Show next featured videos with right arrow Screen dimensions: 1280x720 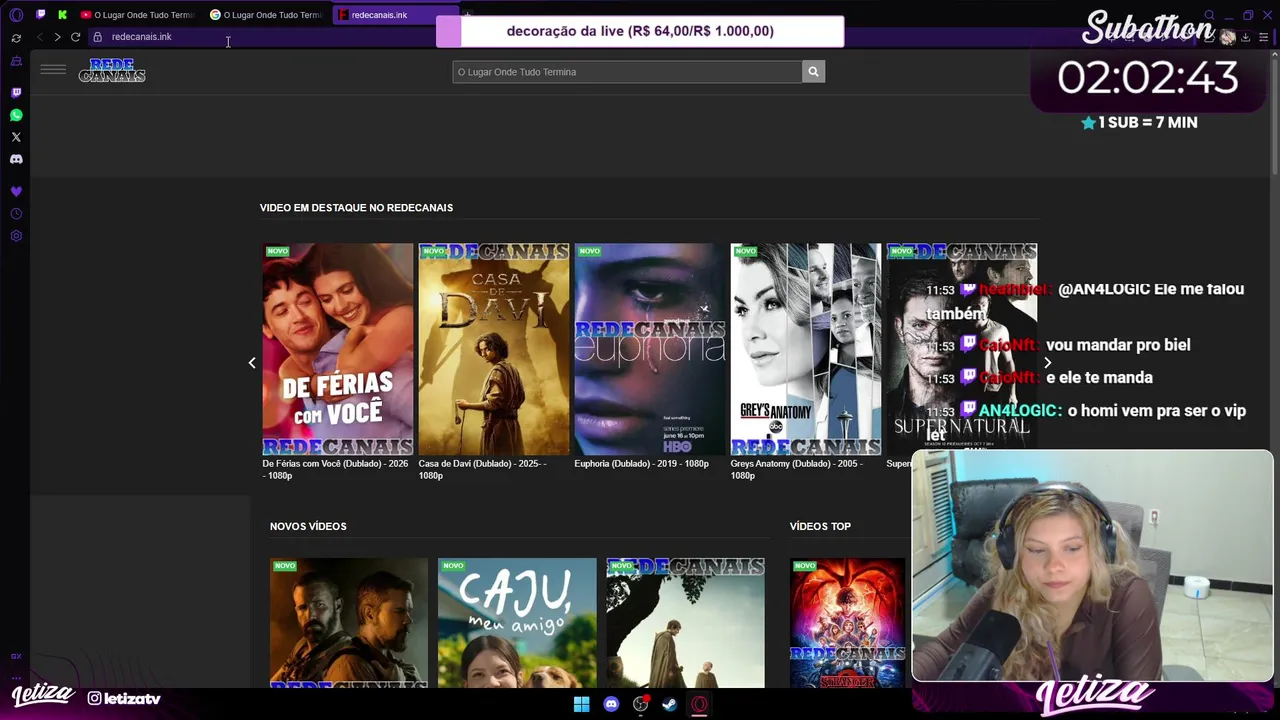pos(1047,363)
